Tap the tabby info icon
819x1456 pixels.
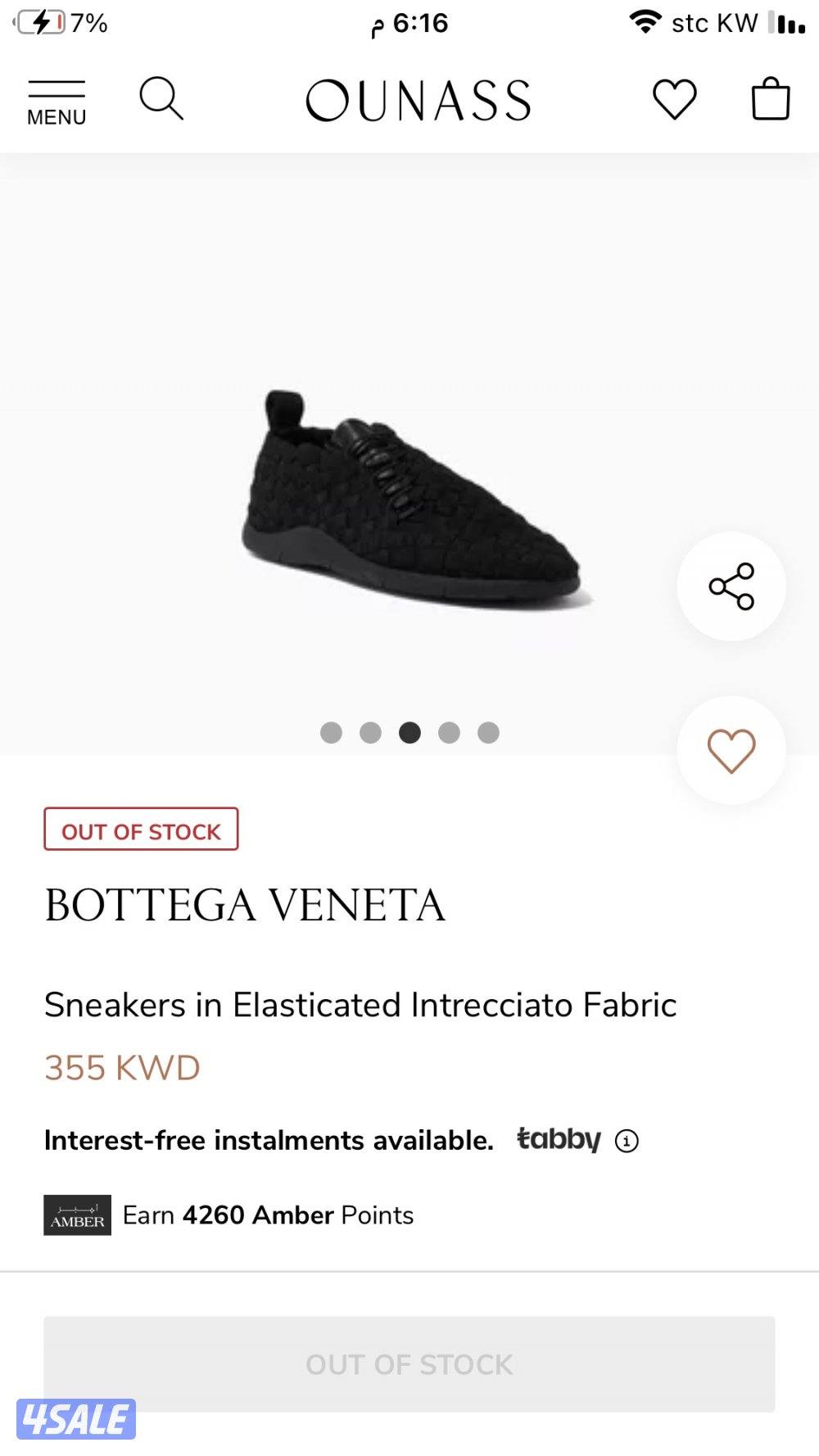pos(627,1141)
